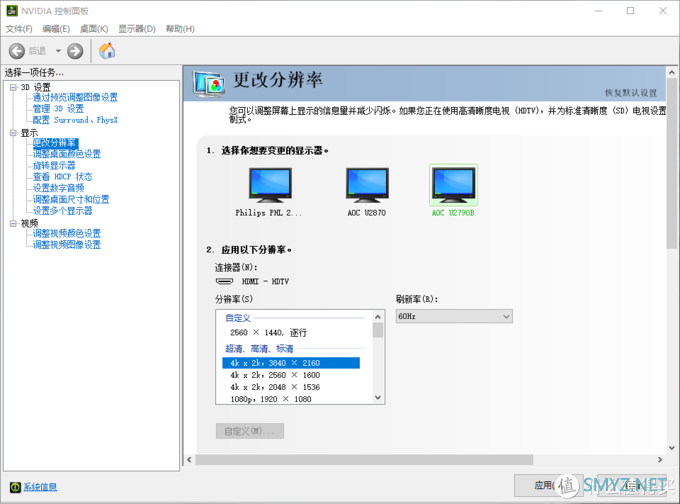
Task: Select resolution 4k x 2k, 3840 × 2160
Action: point(291,363)
